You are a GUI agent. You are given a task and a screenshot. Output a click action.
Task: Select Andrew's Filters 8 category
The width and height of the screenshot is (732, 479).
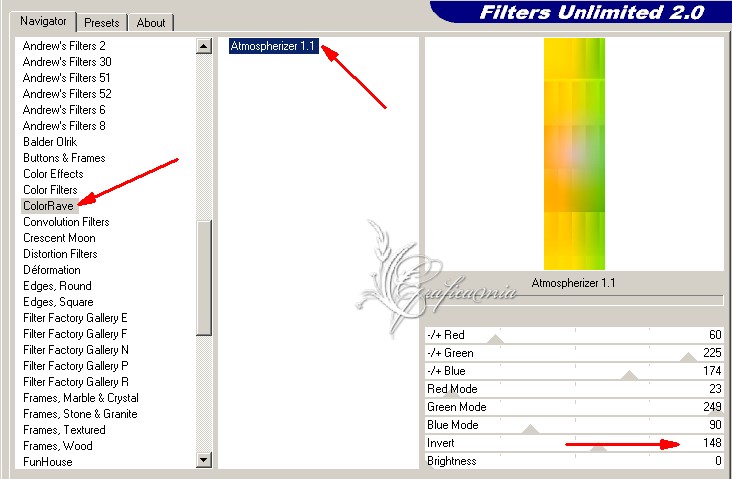[64, 126]
